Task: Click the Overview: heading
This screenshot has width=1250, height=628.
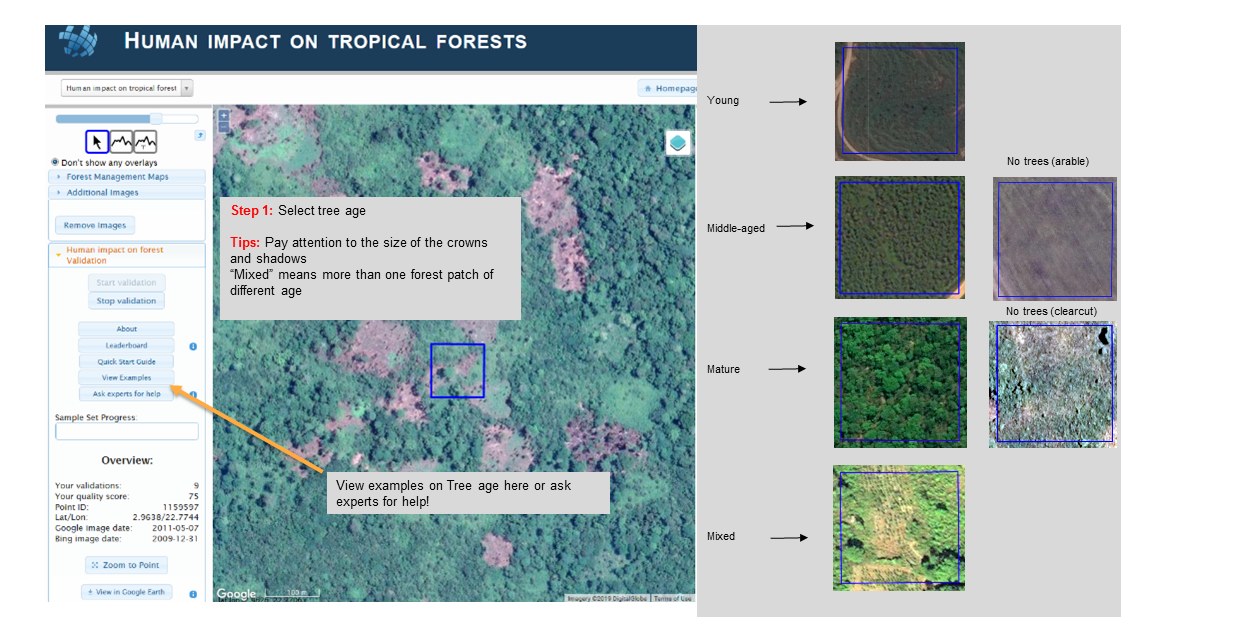Action: pos(127,461)
